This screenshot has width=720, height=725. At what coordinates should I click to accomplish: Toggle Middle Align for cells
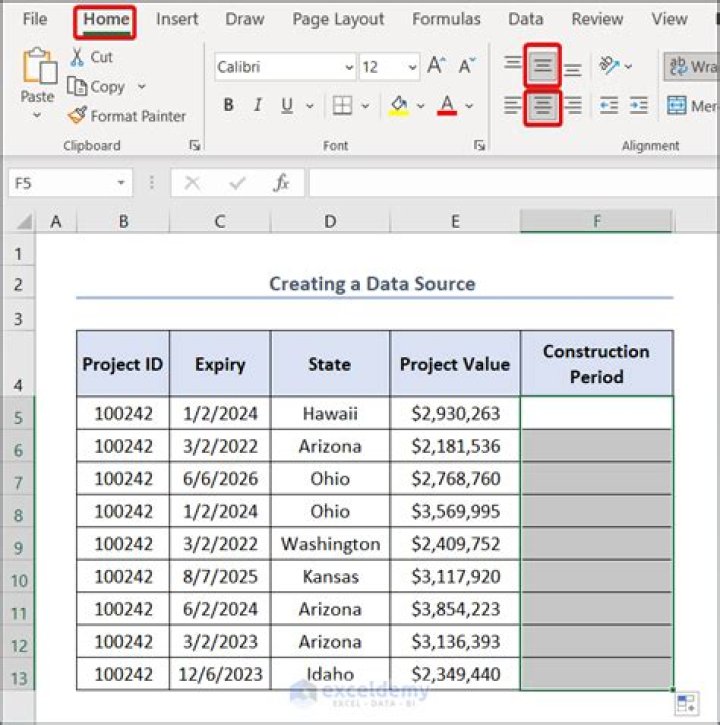(x=543, y=67)
